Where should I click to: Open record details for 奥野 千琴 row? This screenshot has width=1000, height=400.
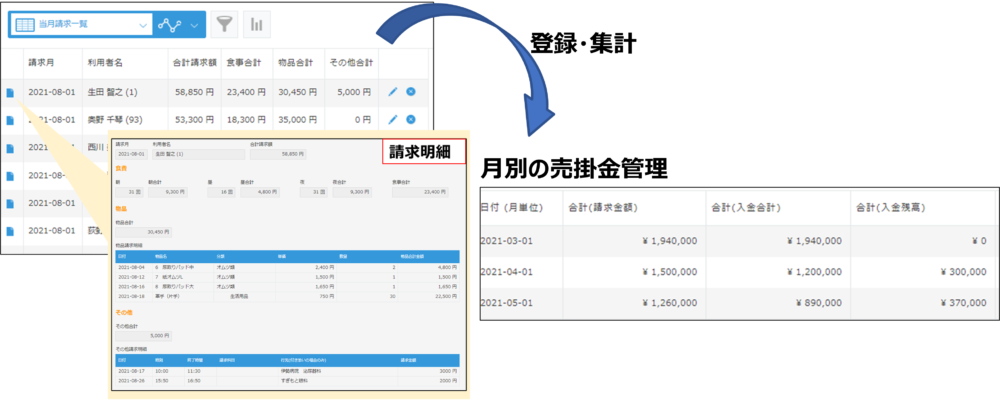[x=10, y=120]
